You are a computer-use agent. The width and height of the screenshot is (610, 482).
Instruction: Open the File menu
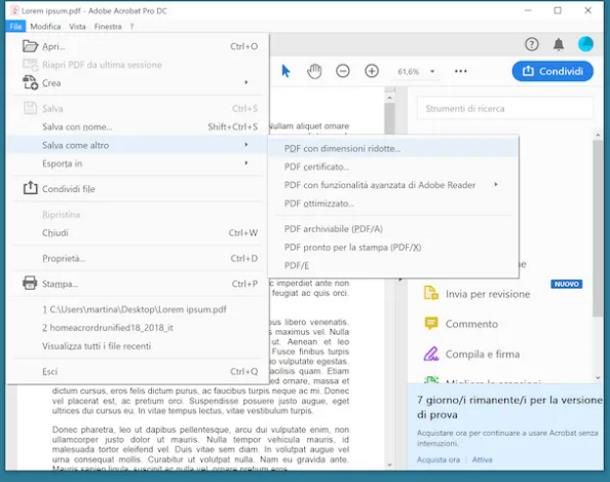(x=16, y=26)
